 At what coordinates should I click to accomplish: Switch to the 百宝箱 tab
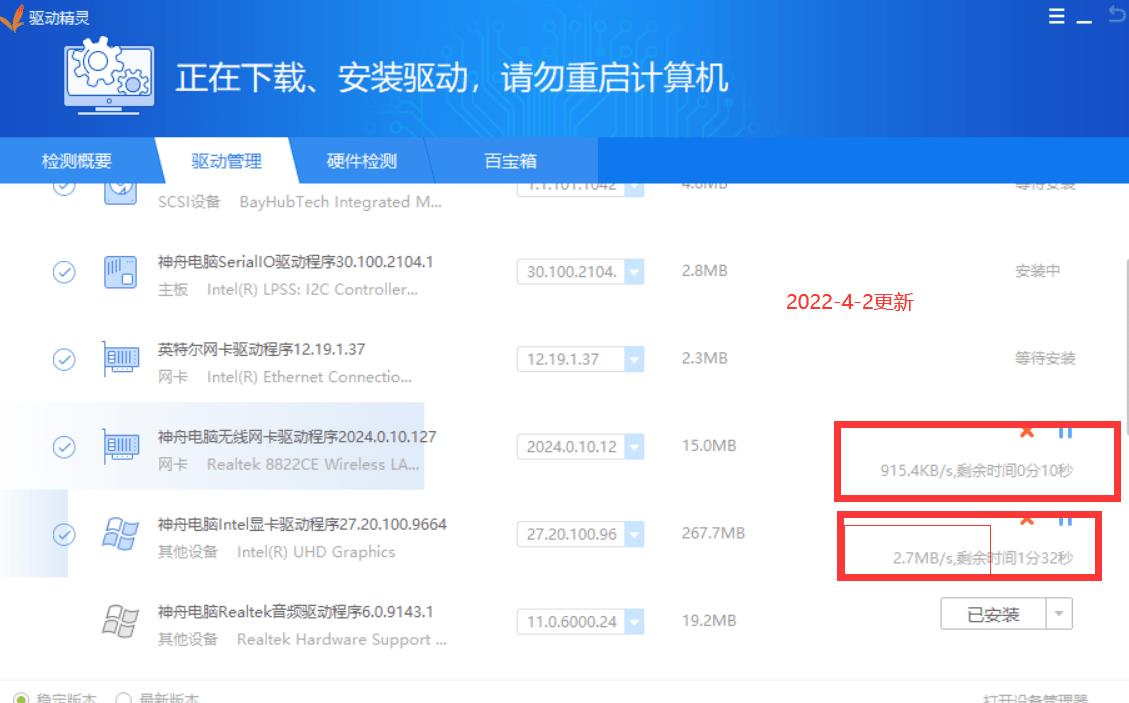coord(510,160)
